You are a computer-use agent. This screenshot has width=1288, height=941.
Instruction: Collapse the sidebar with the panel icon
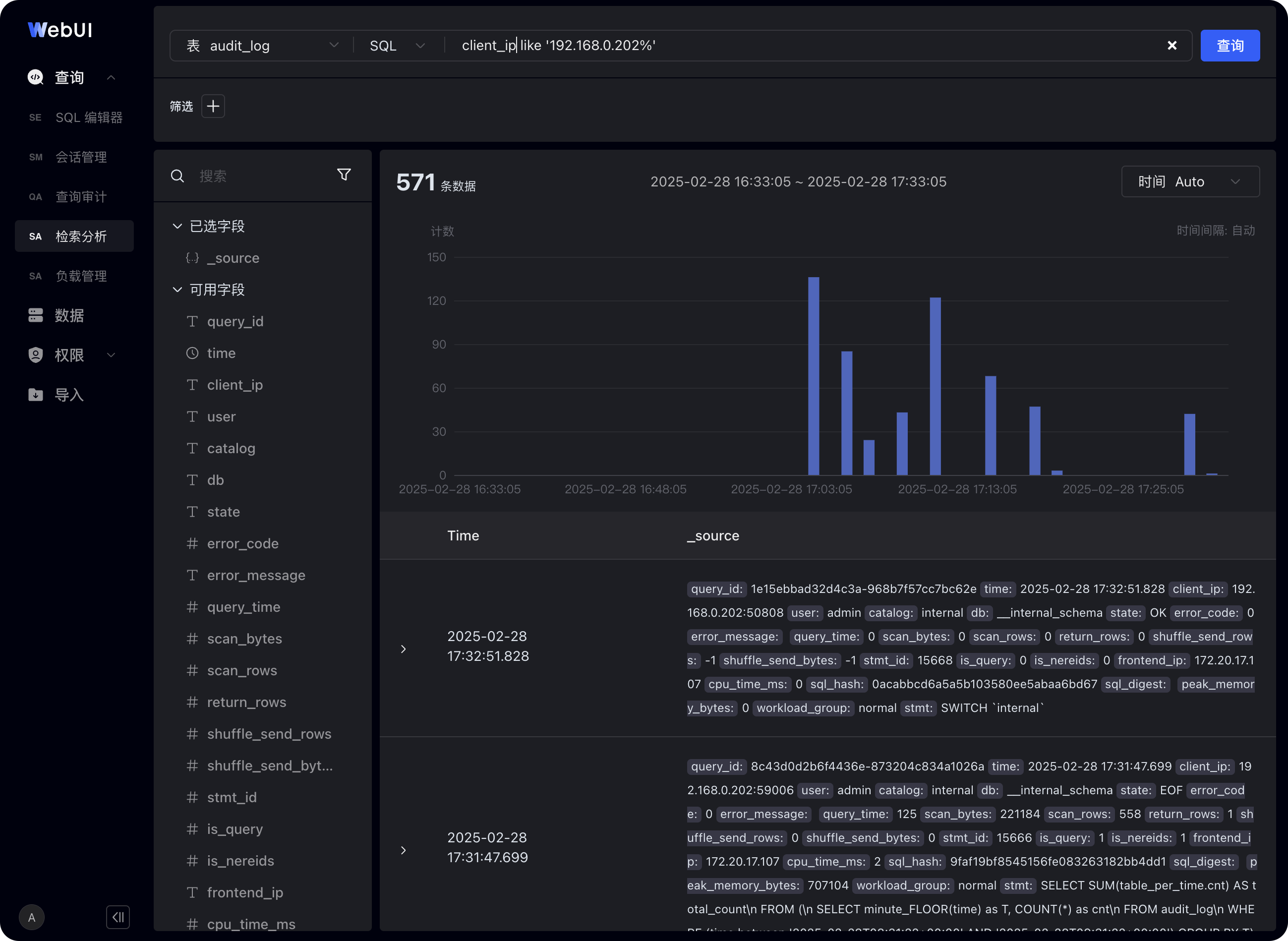tap(118, 917)
